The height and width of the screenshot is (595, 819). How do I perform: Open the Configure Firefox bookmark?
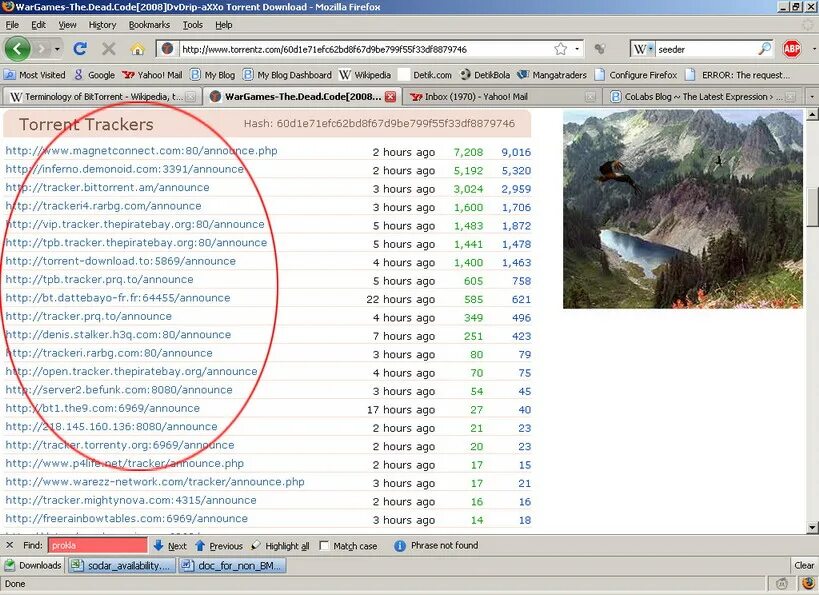point(636,75)
